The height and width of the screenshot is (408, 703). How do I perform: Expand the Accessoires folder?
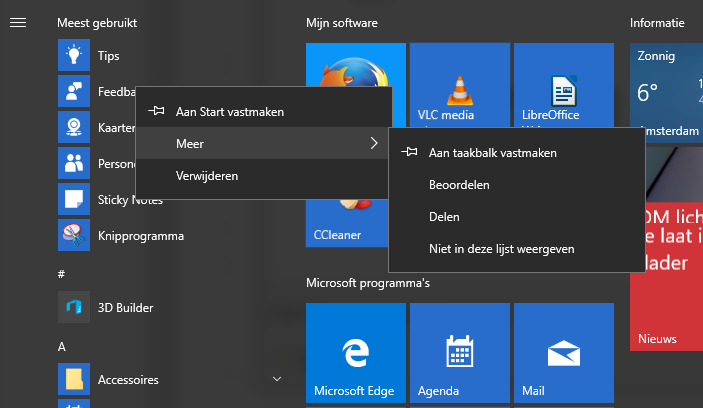[x=276, y=380]
